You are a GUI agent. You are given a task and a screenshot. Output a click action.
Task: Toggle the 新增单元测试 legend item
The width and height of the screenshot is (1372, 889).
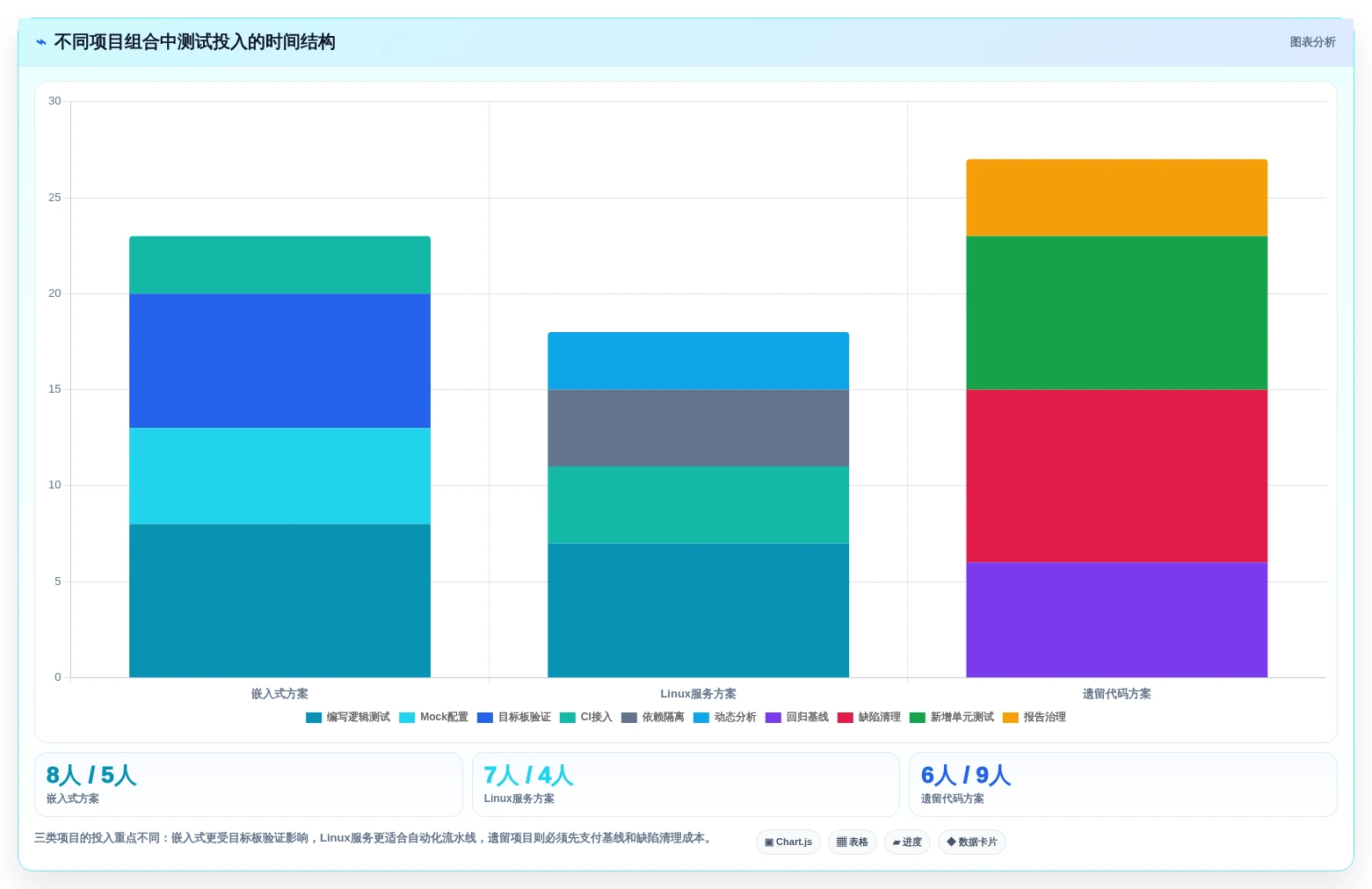952,718
